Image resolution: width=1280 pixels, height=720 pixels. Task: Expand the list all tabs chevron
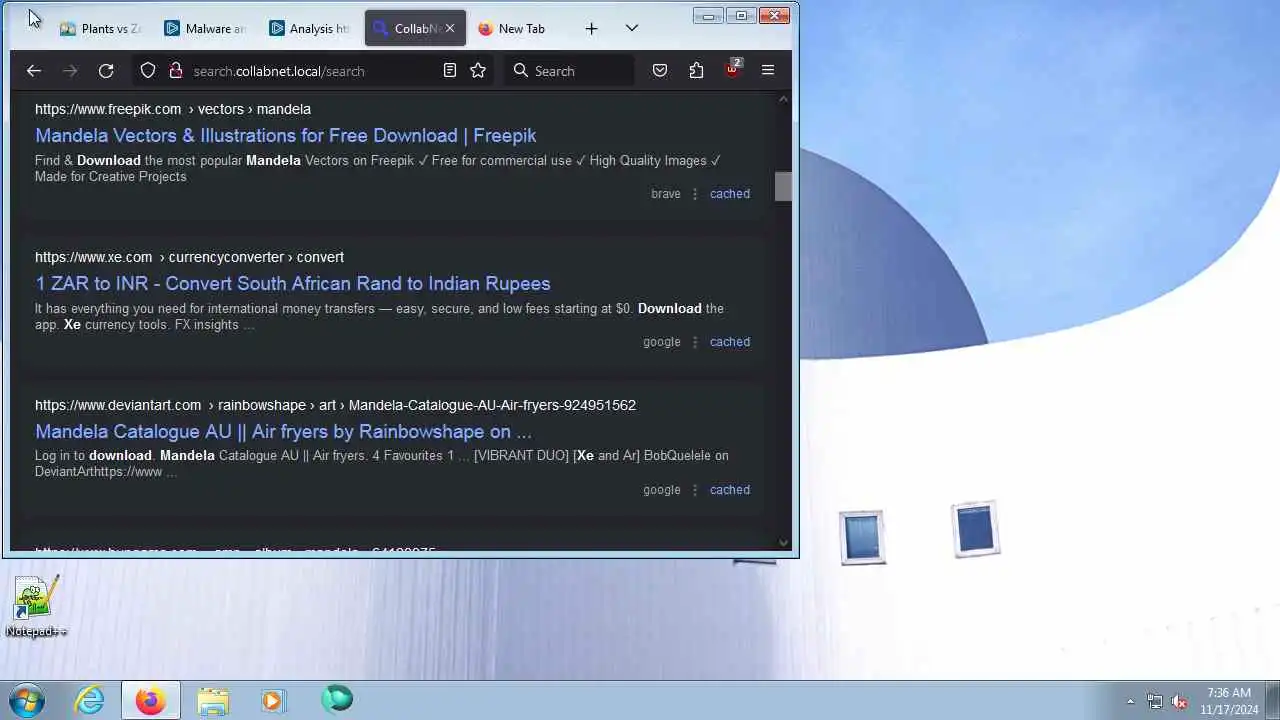coord(631,29)
